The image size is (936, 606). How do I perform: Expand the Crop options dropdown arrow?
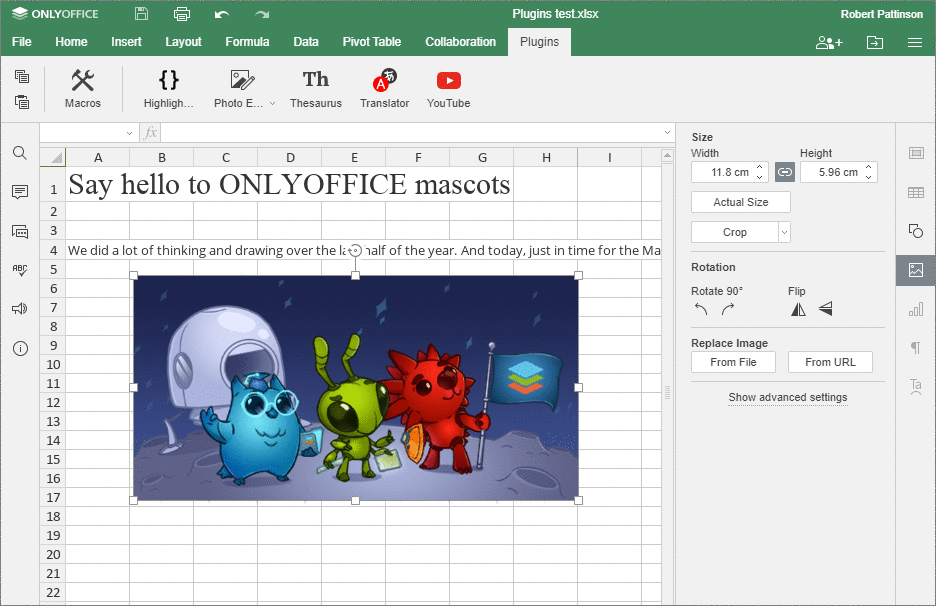coord(784,232)
